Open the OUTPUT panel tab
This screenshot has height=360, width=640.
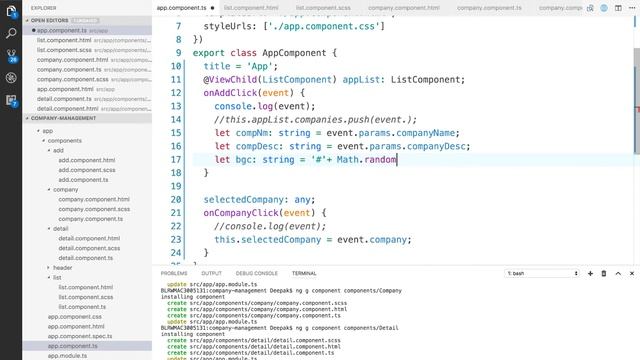(211, 273)
